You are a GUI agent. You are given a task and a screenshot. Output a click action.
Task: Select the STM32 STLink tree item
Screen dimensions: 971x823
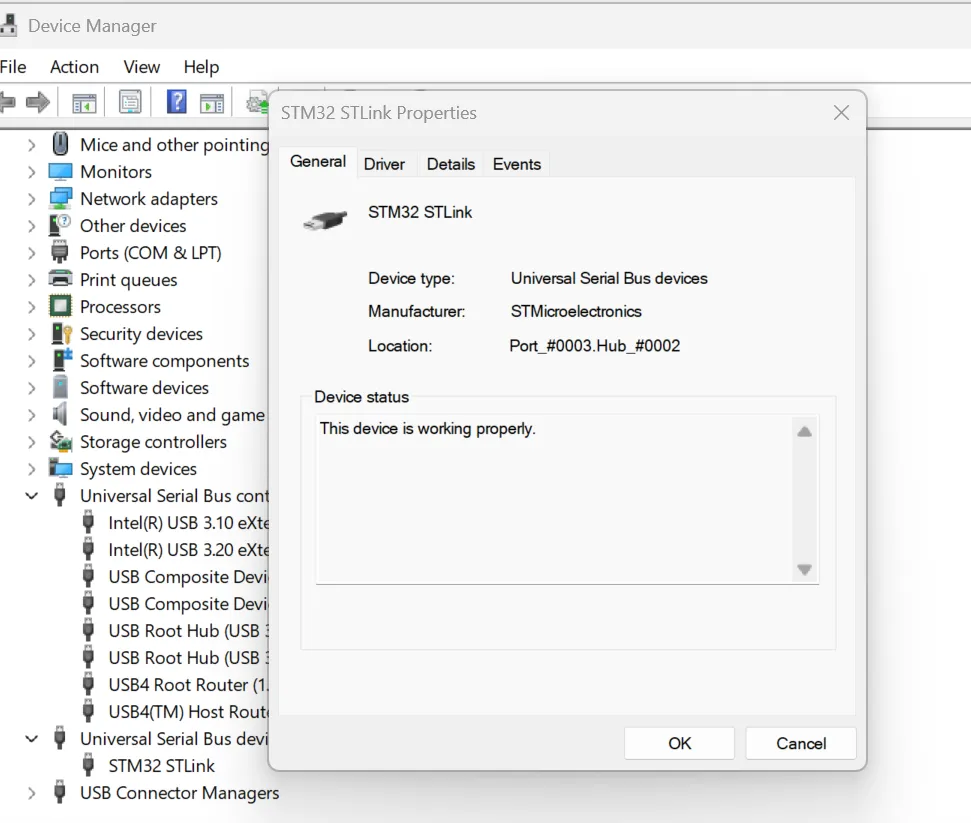[x=162, y=765]
